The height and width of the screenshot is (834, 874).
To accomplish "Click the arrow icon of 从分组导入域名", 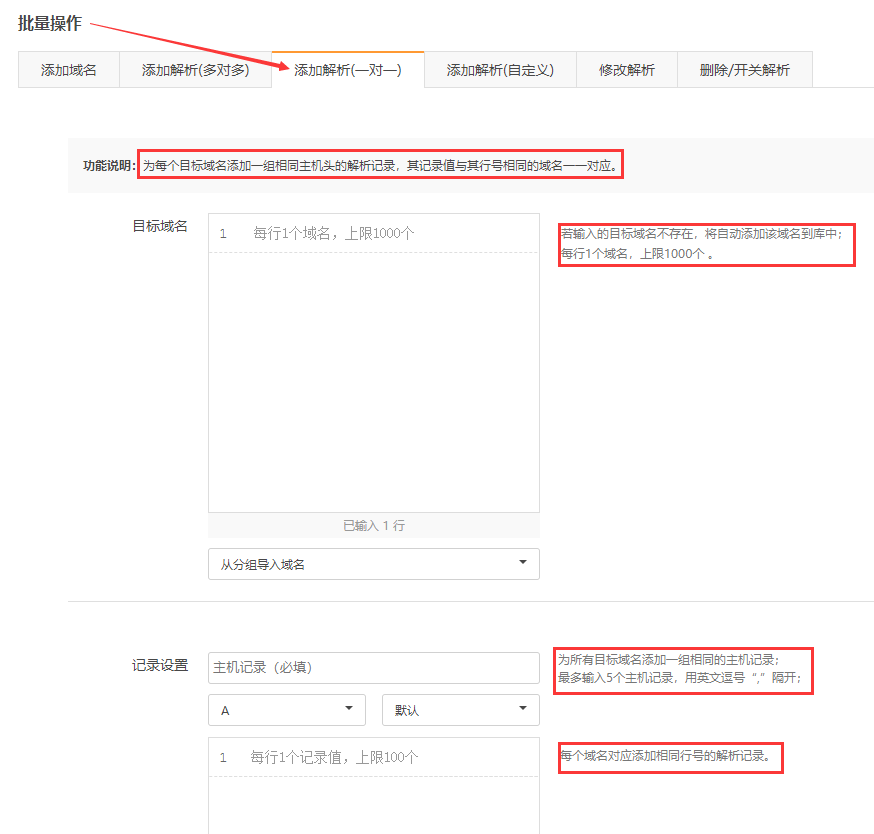I will pyautogui.click(x=522, y=563).
